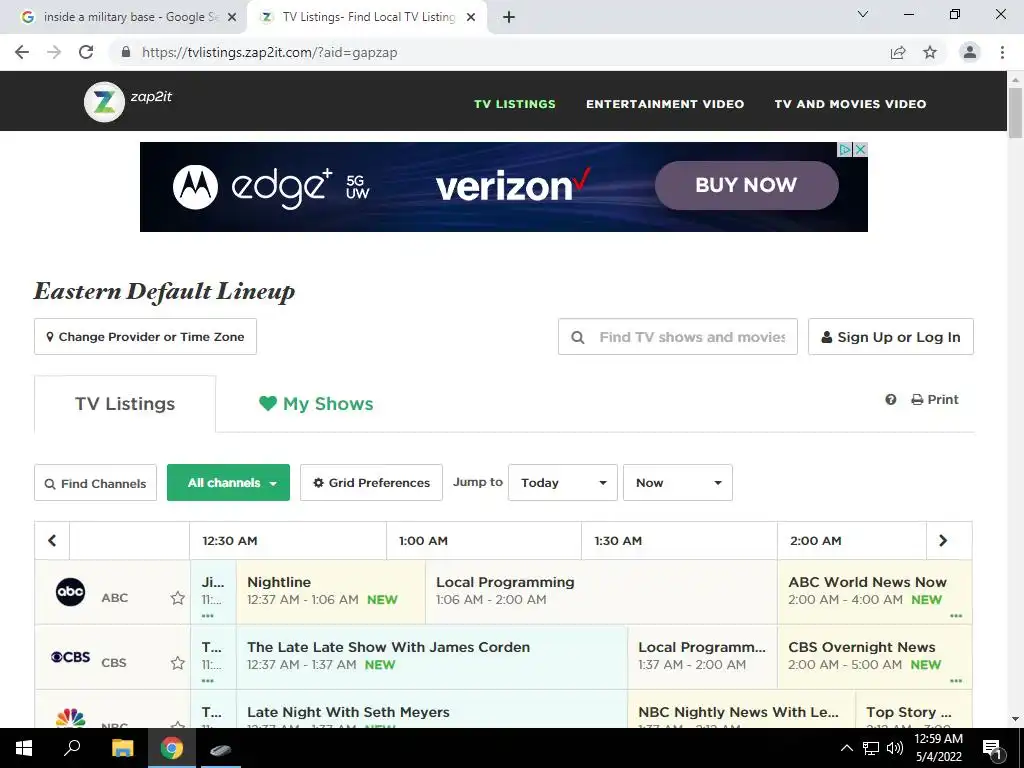Favorite the ABC channel star

tap(178, 598)
